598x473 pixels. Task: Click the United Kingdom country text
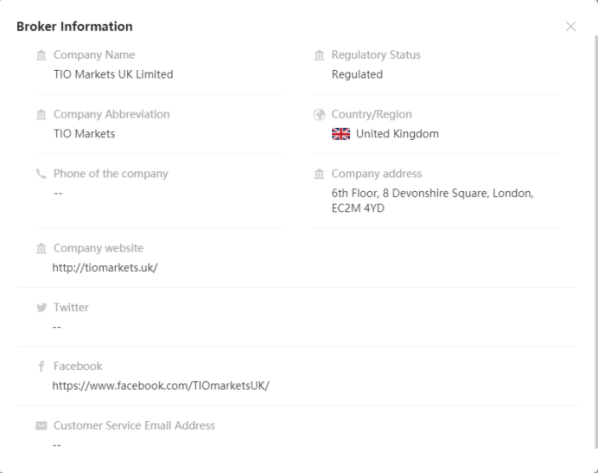tap(397, 134)
